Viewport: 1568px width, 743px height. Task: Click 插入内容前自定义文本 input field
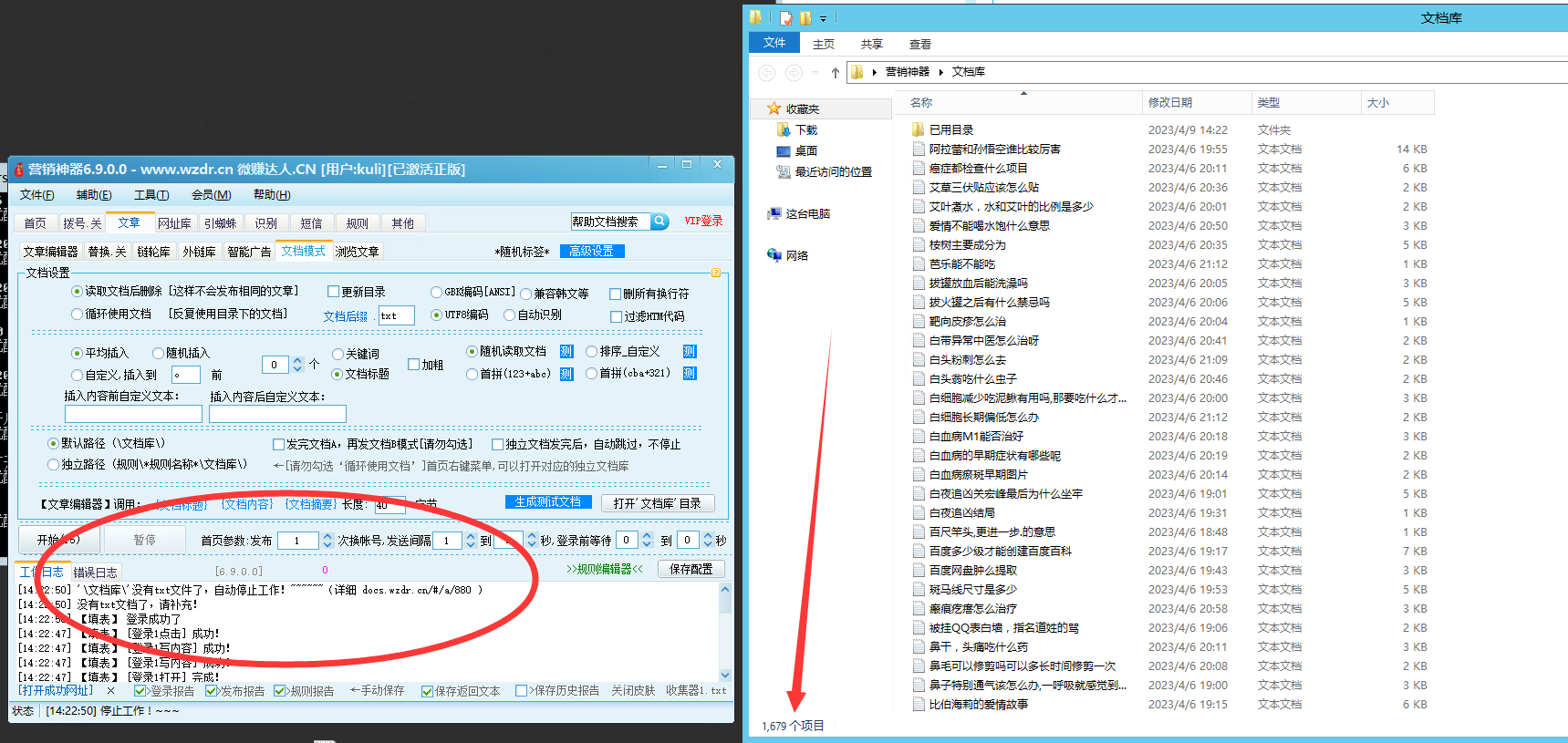(133, 414)
